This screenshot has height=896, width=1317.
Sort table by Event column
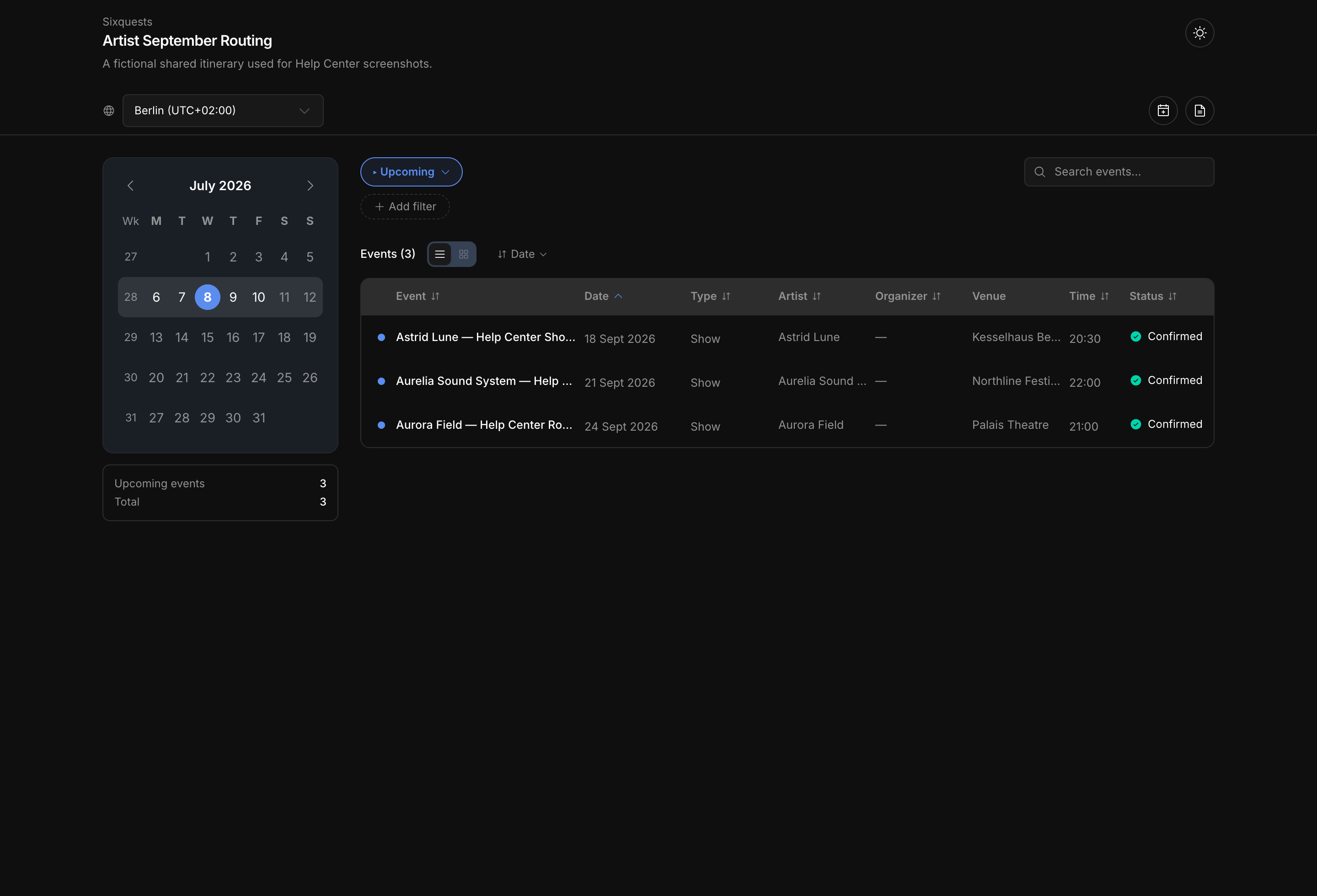click(x=418, y=296)
